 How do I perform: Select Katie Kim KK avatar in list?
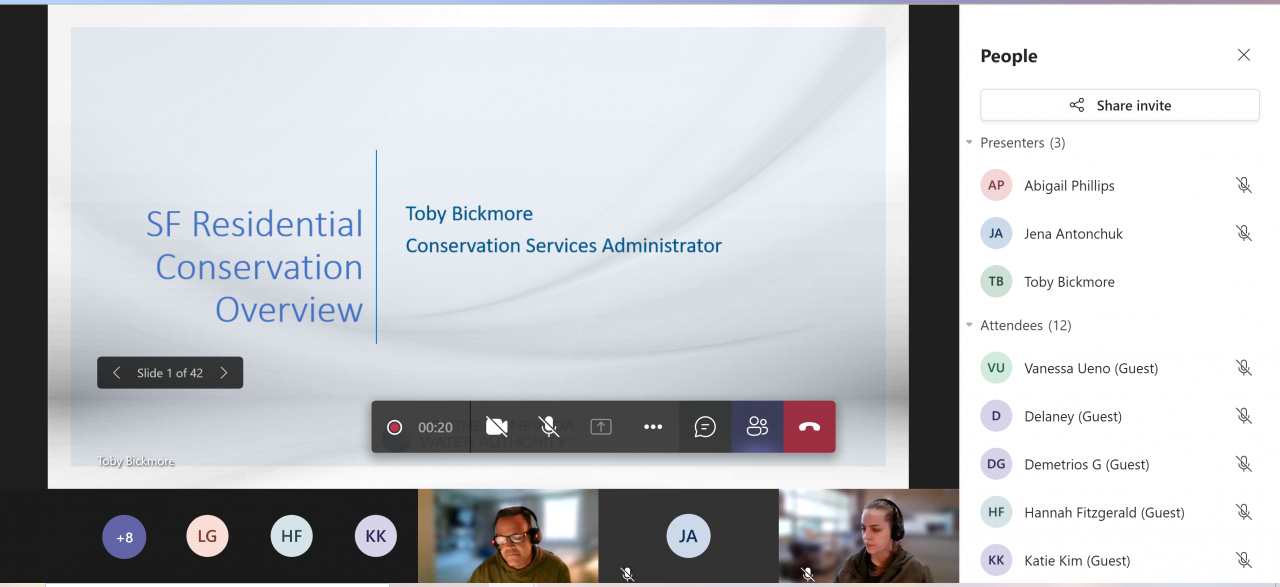click(x=996, y=560)
